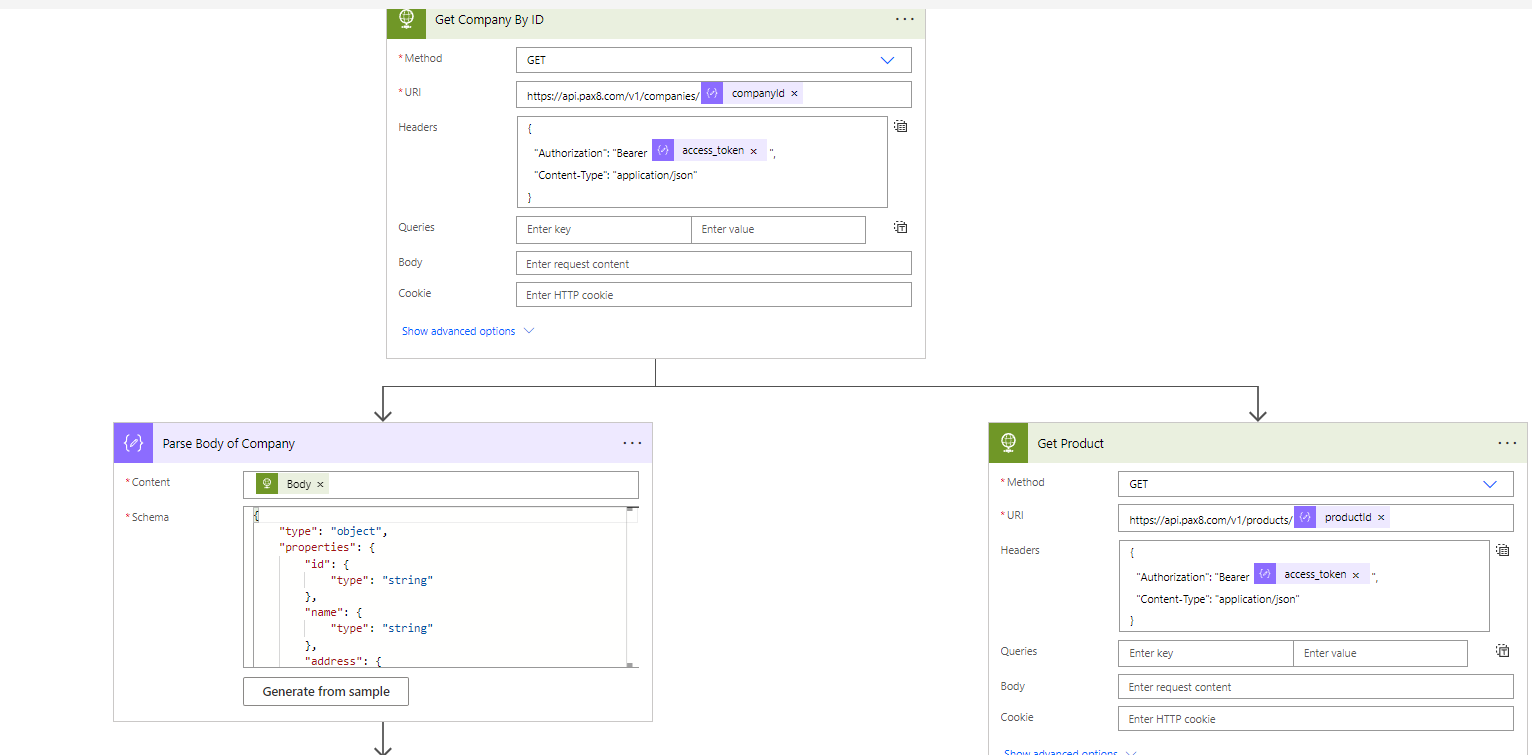Click the Body input in Get Company By ID
Image resolution: width=1532 pixels, height=755 pixels.
(713, 264)
